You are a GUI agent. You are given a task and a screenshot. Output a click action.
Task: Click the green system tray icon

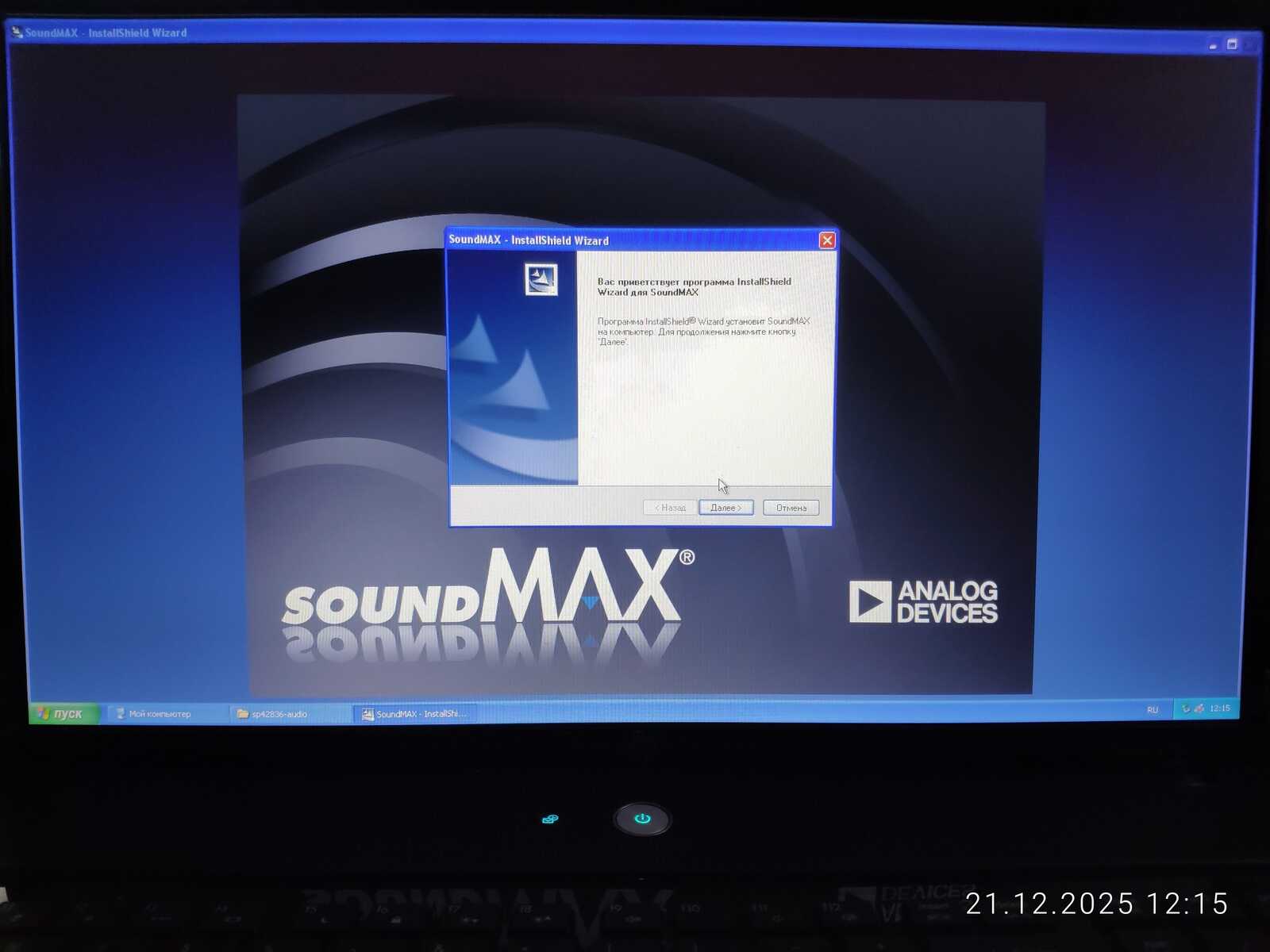pyautogui.click(x=1186, y=708)
